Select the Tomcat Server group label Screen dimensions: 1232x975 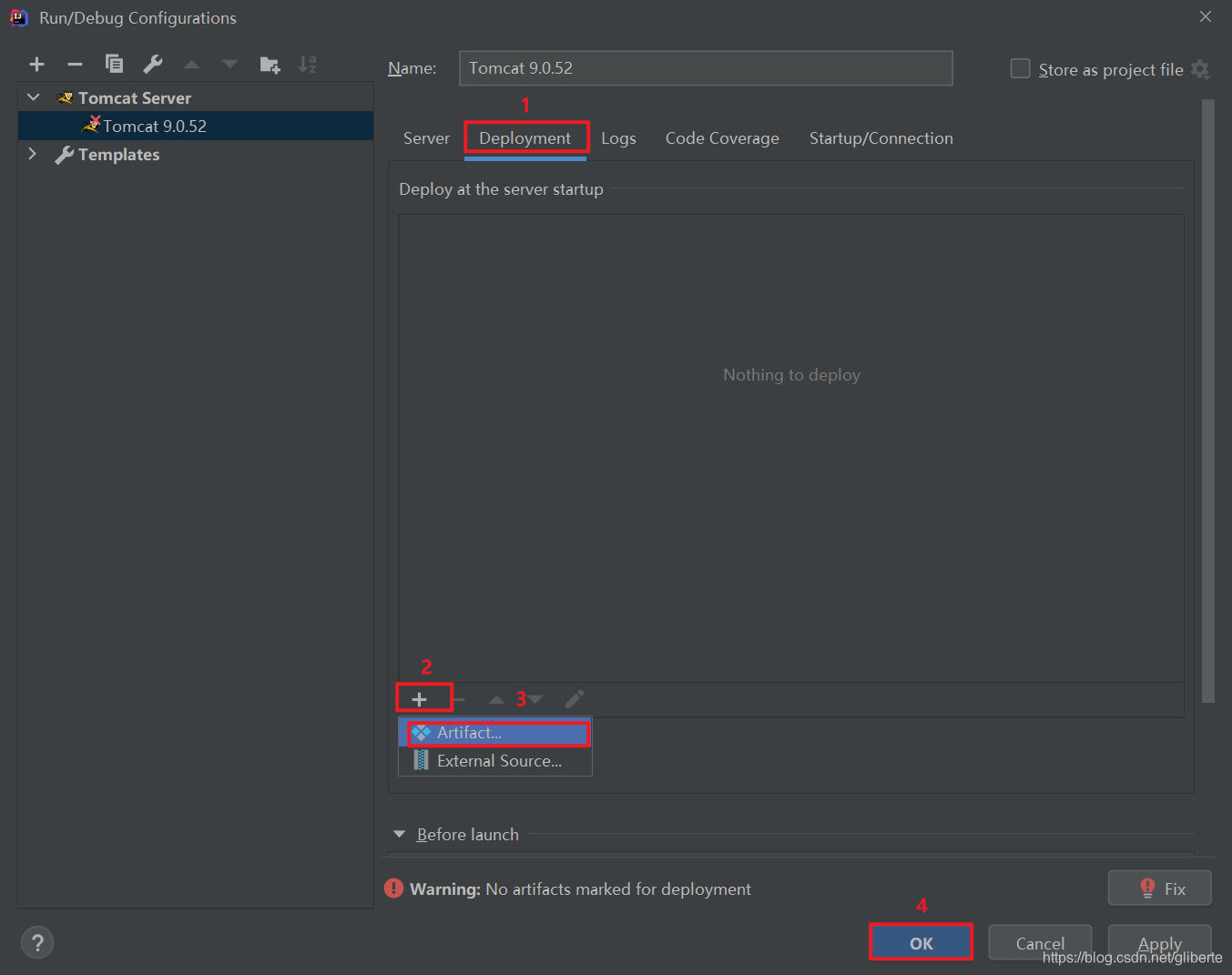135,97
